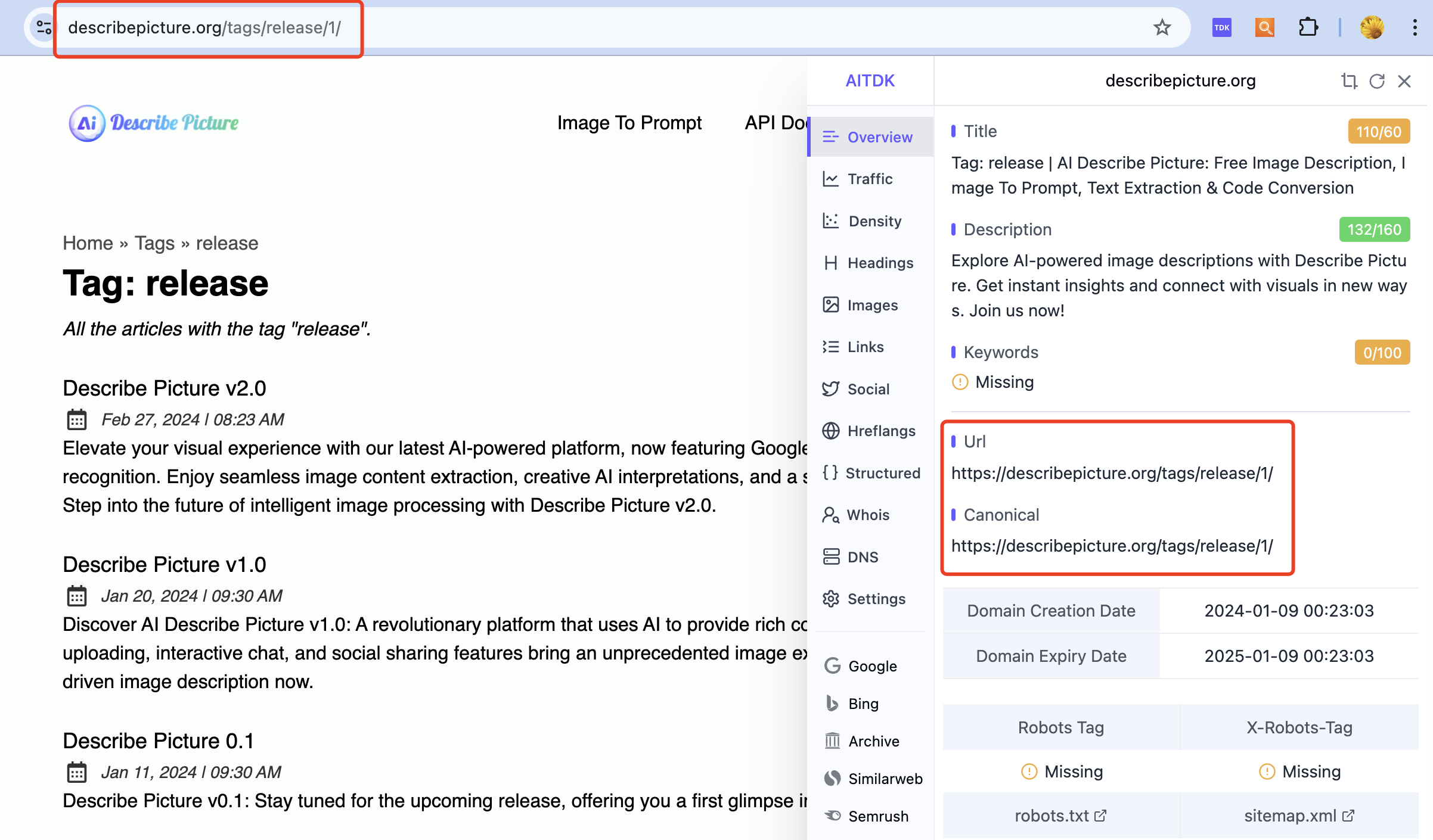Switch to the Density tab
Viewport: 1433px width, 840px height.
[x=870, y=221]
